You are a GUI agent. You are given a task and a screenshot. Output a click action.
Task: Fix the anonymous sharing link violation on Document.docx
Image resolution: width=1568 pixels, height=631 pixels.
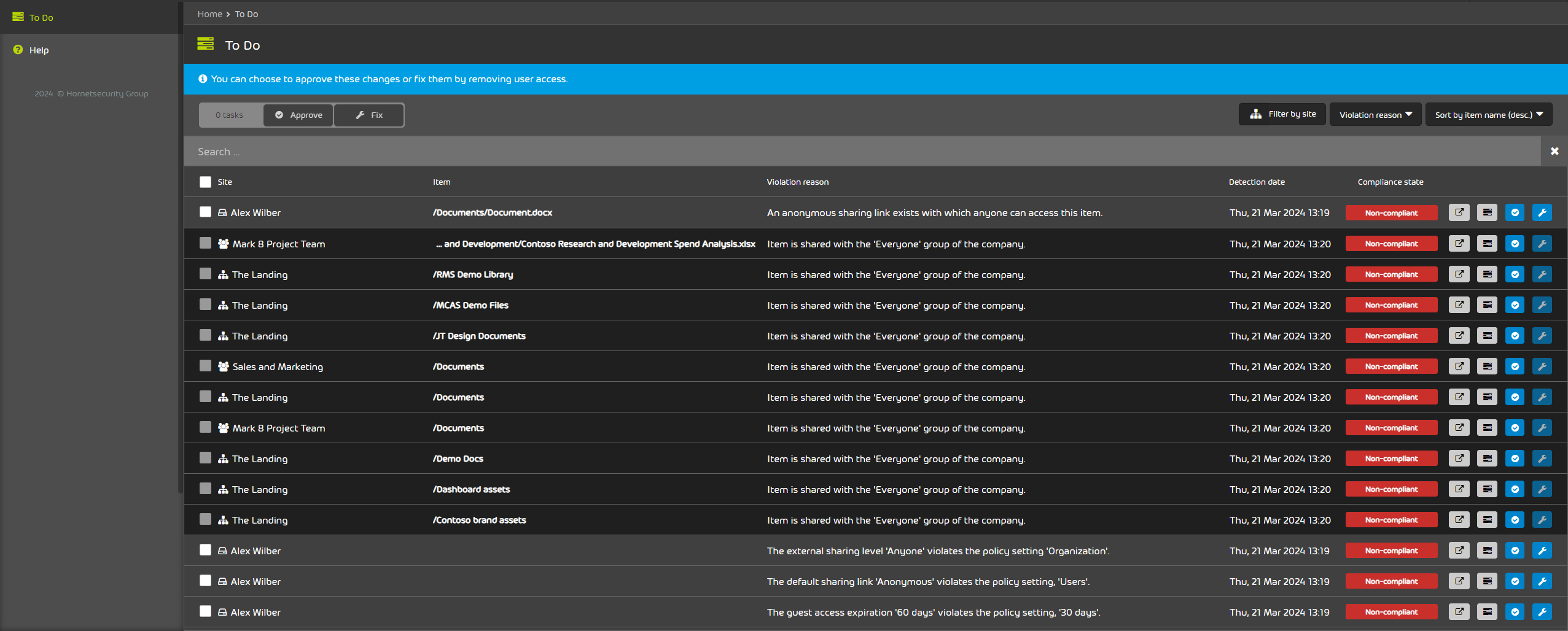point(1542,212)
